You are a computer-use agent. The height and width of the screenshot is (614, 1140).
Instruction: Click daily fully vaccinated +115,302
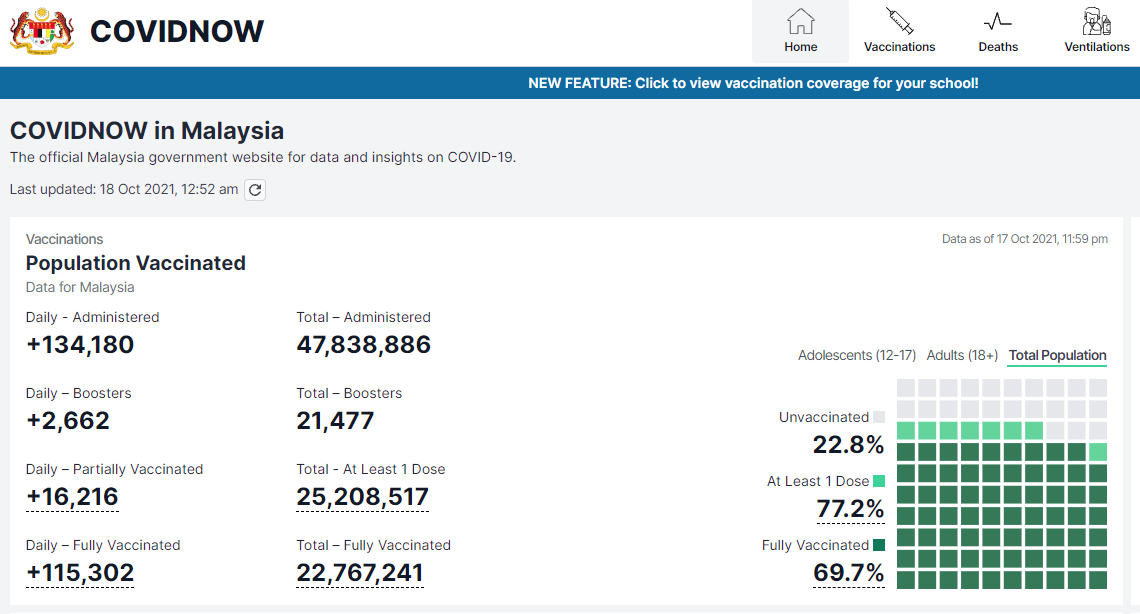coord(80,573)
